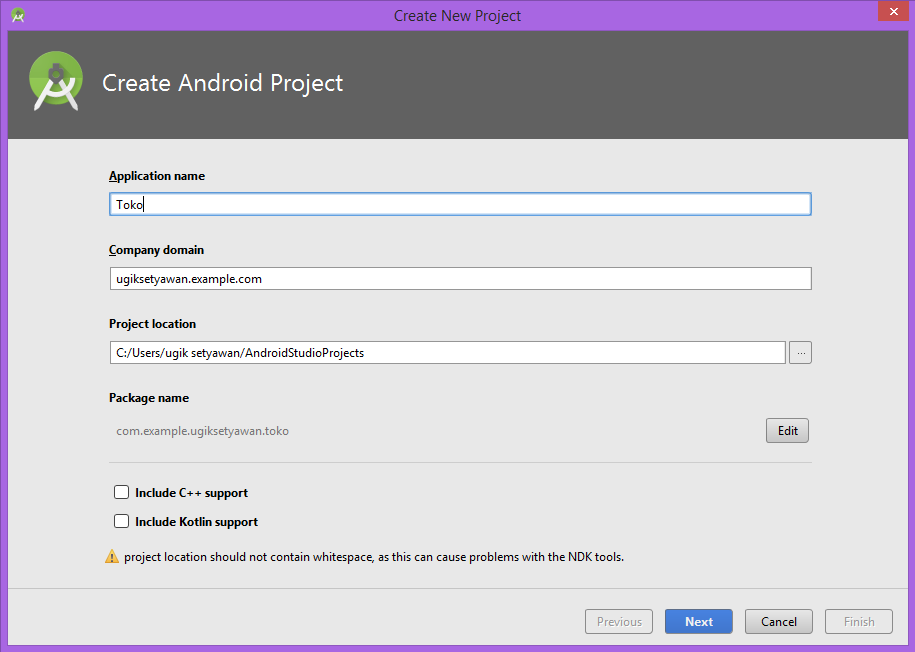Click the Application name label
The image size is (915, 652).
click(156, 176)
